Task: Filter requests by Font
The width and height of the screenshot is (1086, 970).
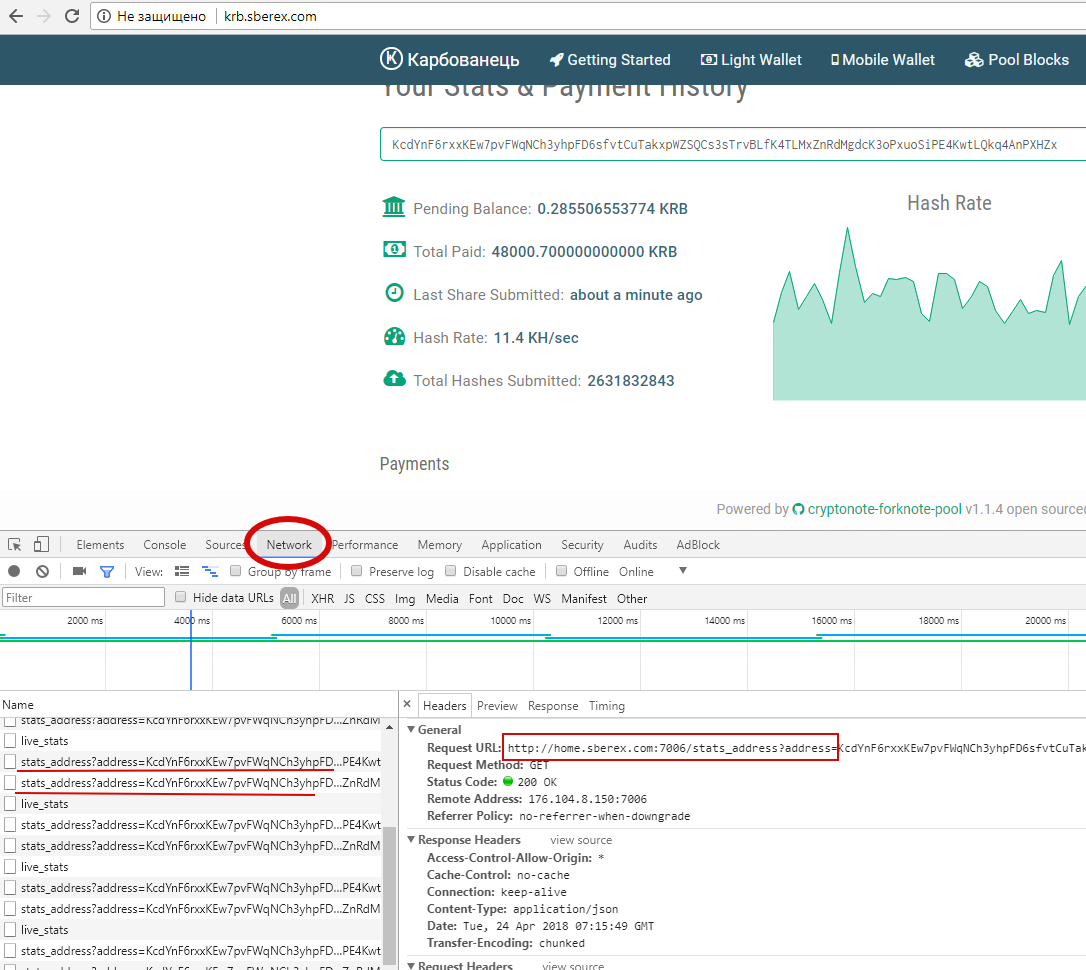Action: point(481,598)
